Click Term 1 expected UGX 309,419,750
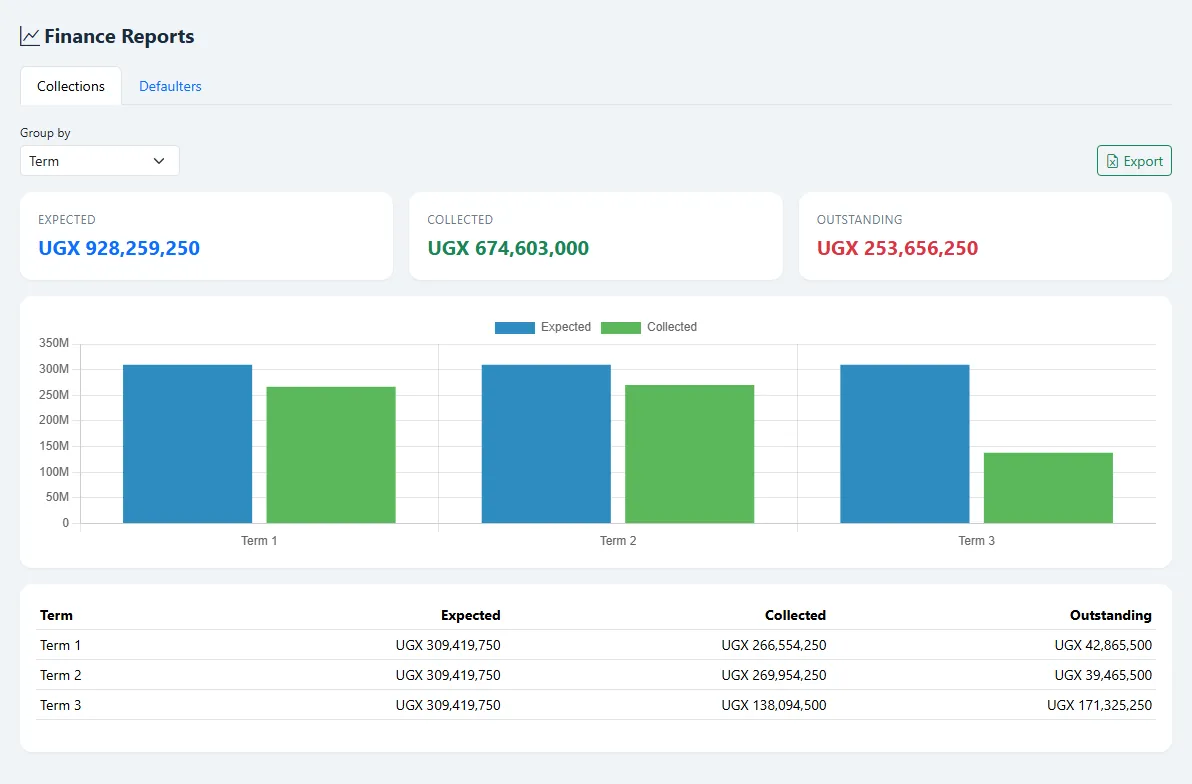This screenshot has height=784, width=1192. tap(448, 645)
